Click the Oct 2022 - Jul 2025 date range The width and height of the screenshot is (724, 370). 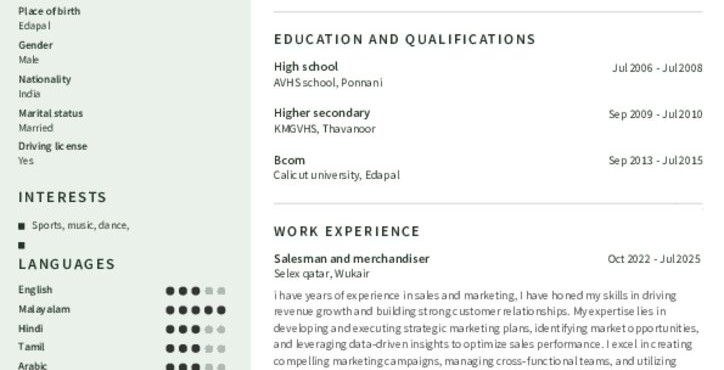click(654, 259)
